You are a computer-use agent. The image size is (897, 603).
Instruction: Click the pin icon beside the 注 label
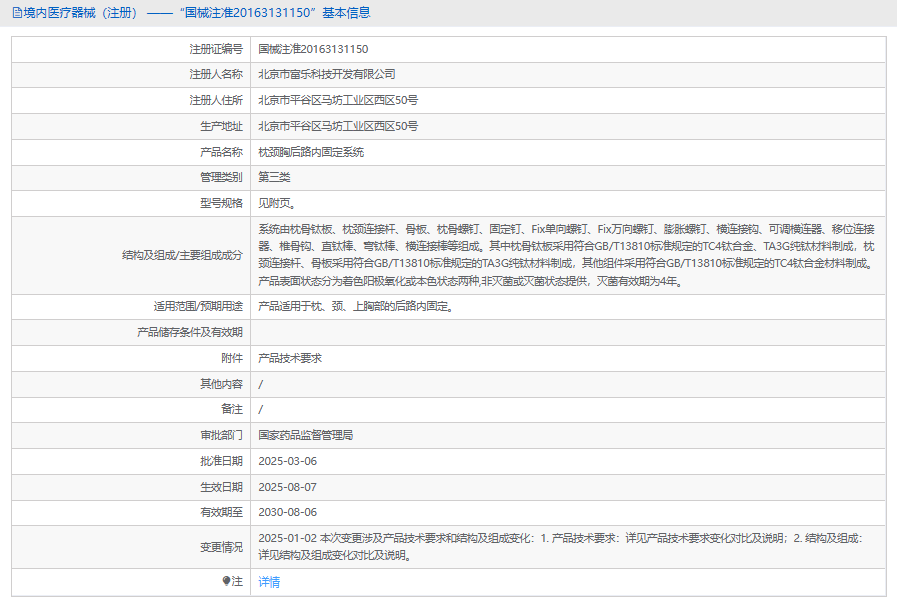tap(226, 581)
